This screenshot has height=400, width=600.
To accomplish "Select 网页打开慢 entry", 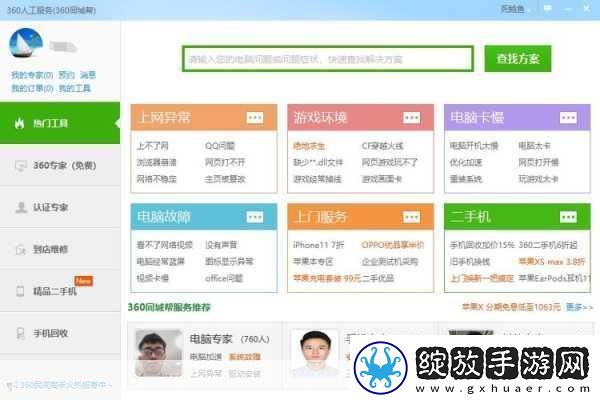I will click(538, 162).
